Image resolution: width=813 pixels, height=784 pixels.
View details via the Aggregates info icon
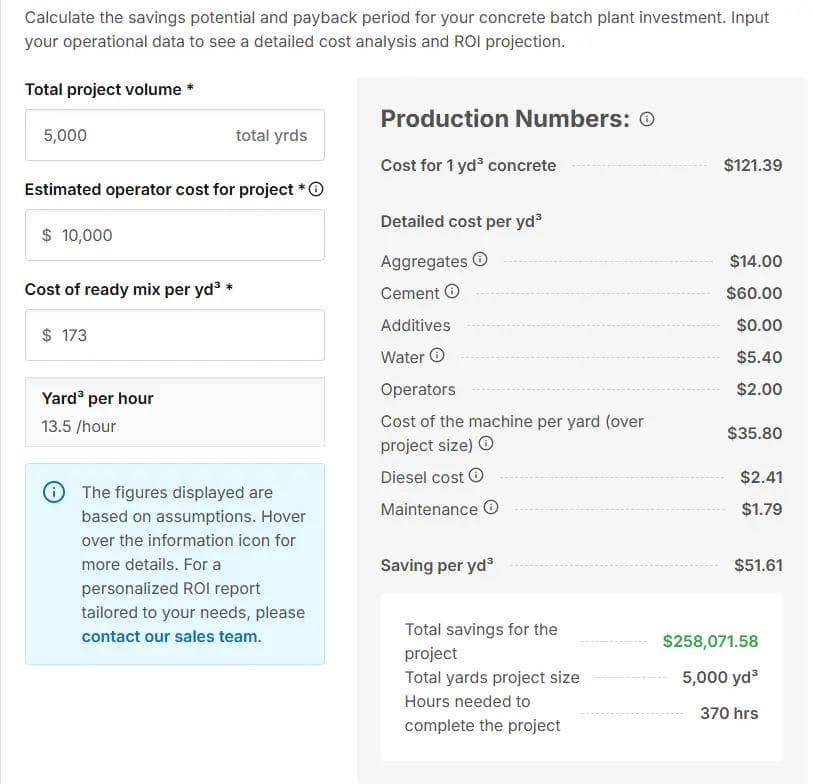[481, 260]
